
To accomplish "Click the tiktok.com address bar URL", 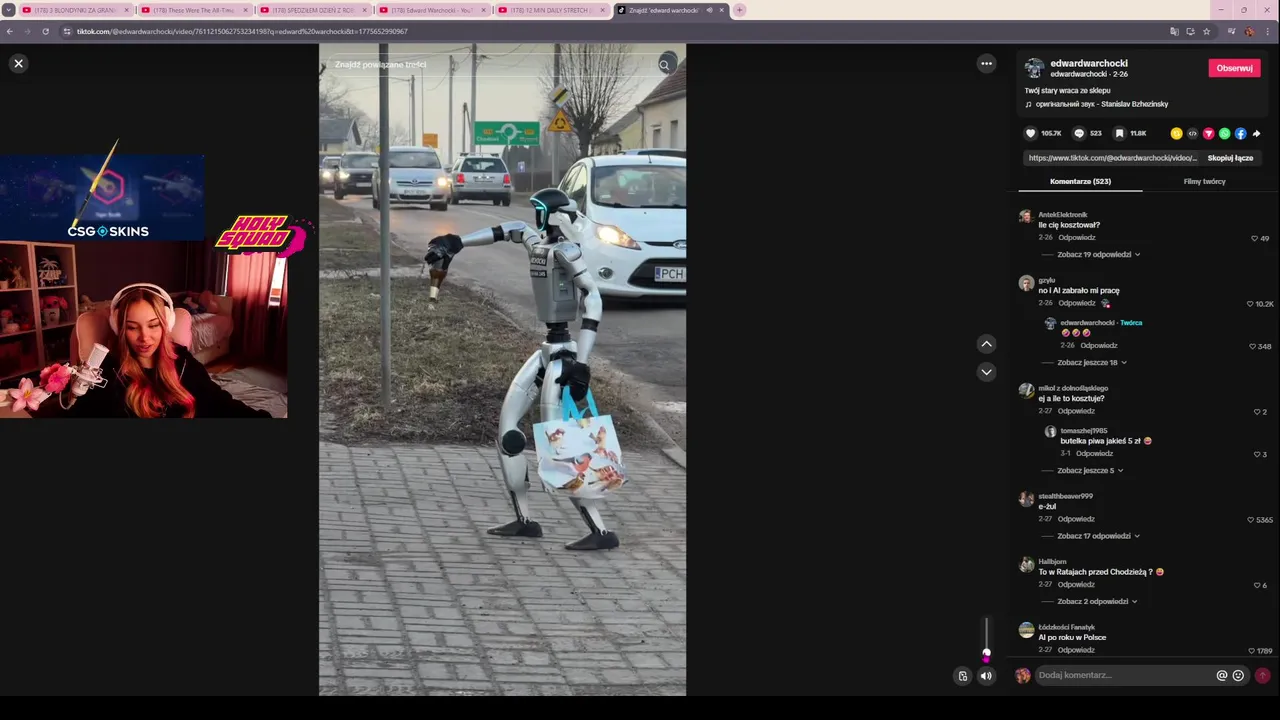I will (242, 31).
